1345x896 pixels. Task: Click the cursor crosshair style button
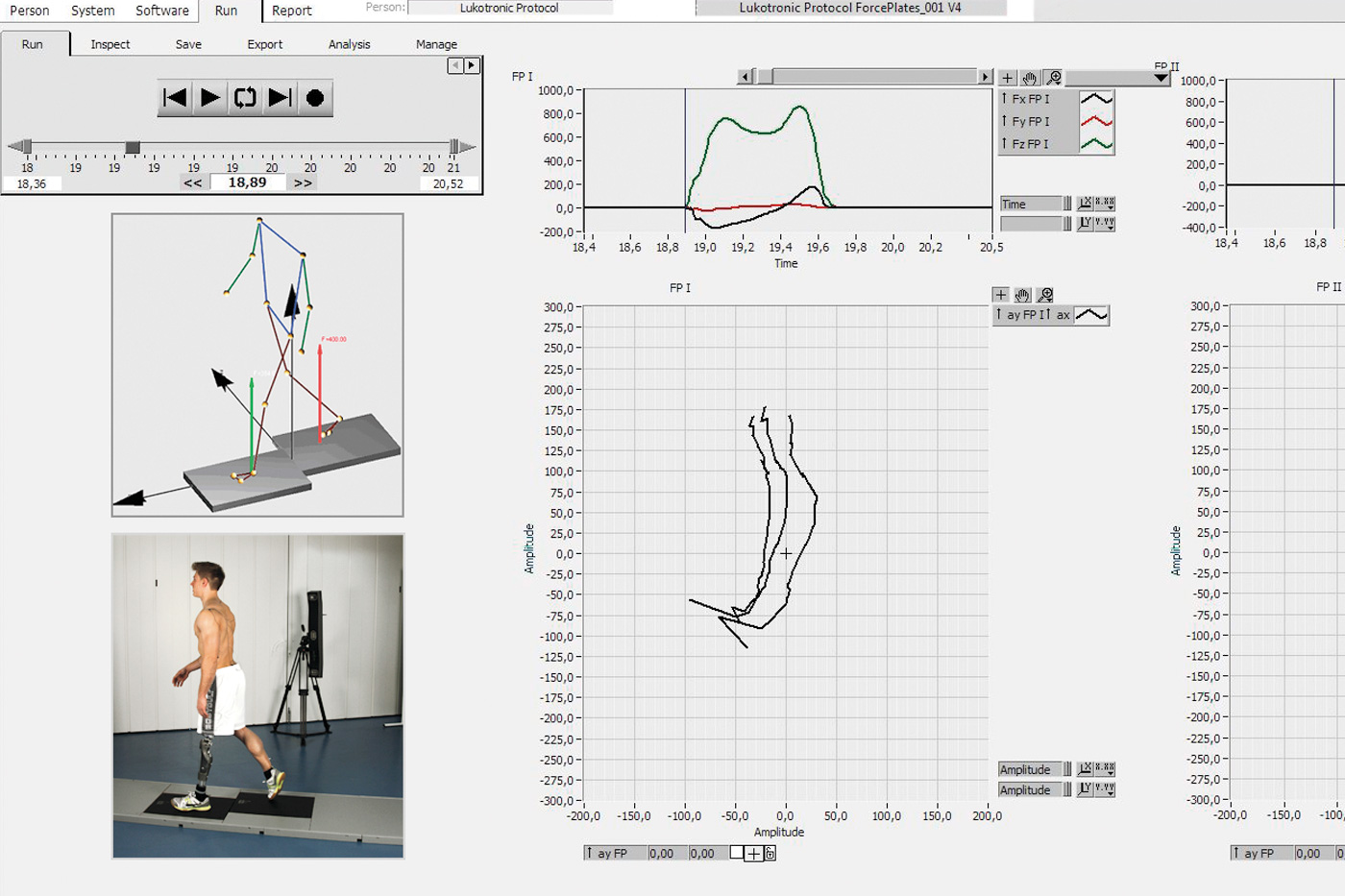point(754,853)
